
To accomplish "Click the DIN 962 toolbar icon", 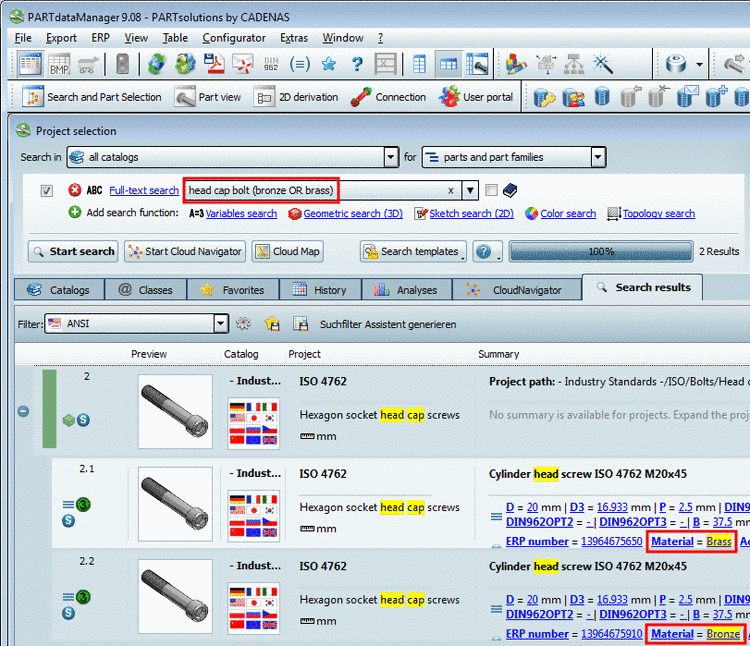I will click(271, 64).
